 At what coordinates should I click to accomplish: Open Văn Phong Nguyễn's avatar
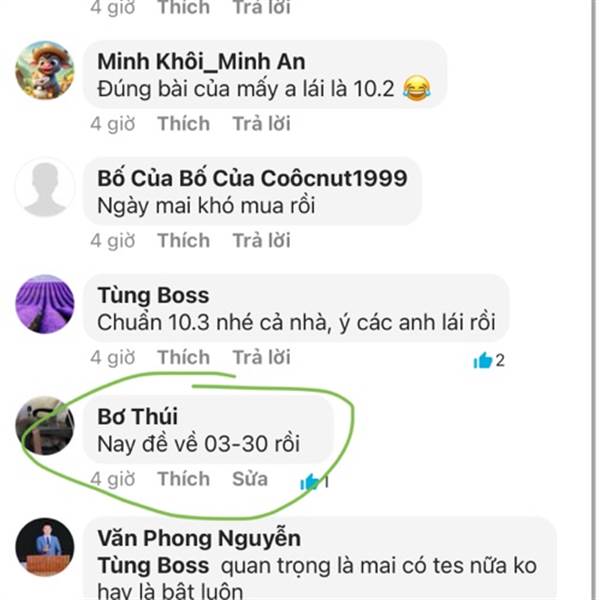click(45, 547)
